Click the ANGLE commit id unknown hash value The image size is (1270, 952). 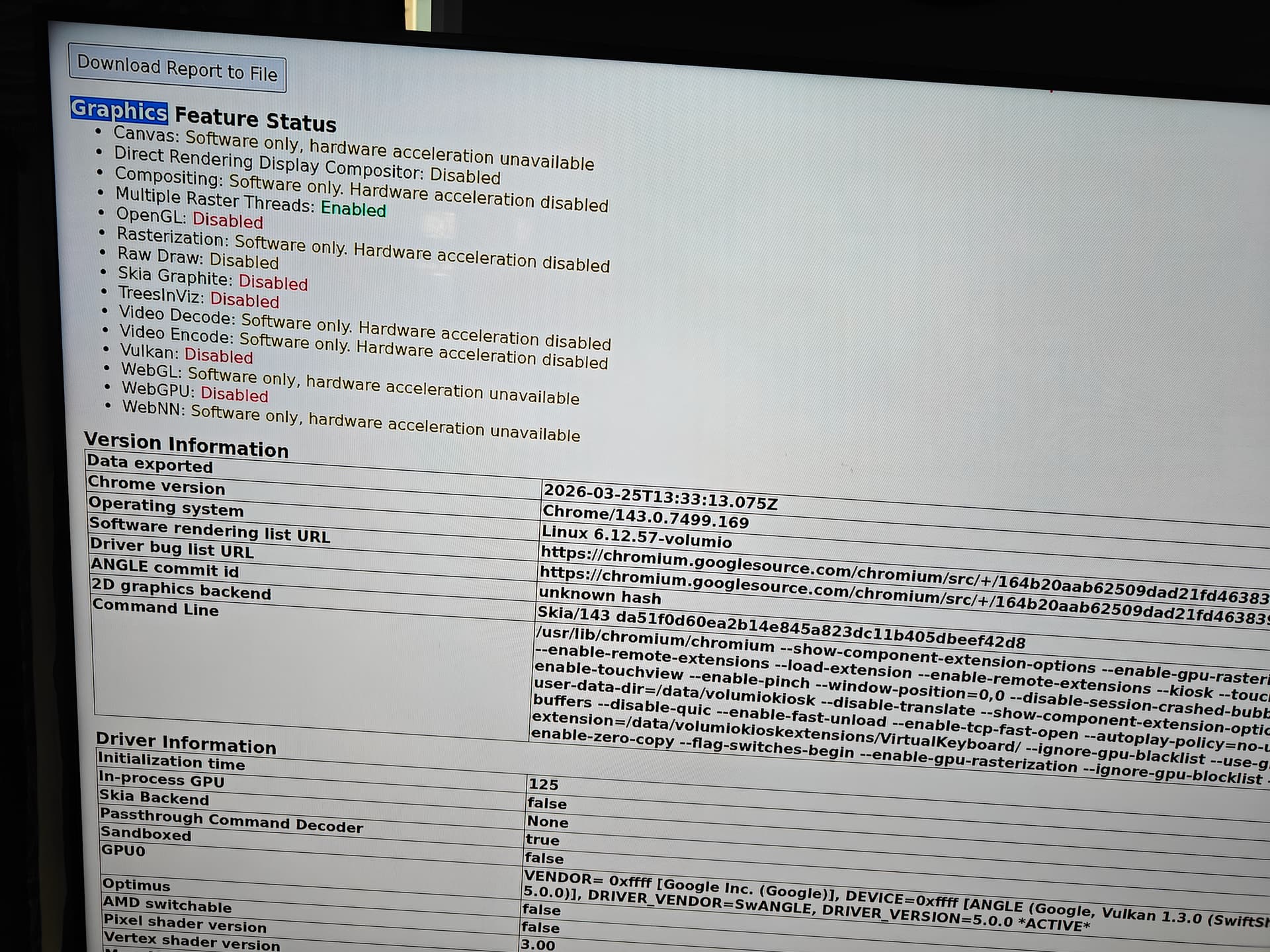click(x=599, y=596)
